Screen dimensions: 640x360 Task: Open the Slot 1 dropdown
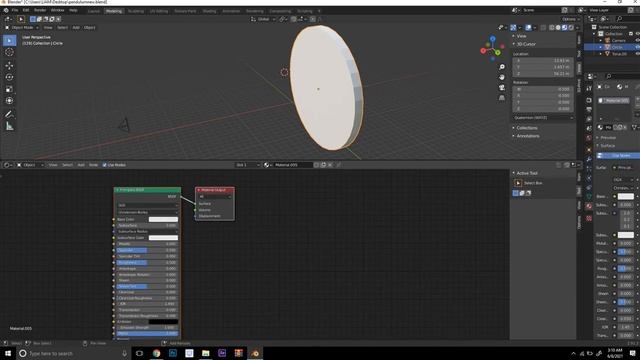[247, 165]
